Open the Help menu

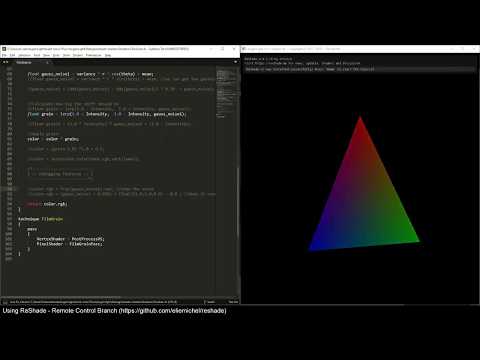pyautogui.click(x=108, y=55)
